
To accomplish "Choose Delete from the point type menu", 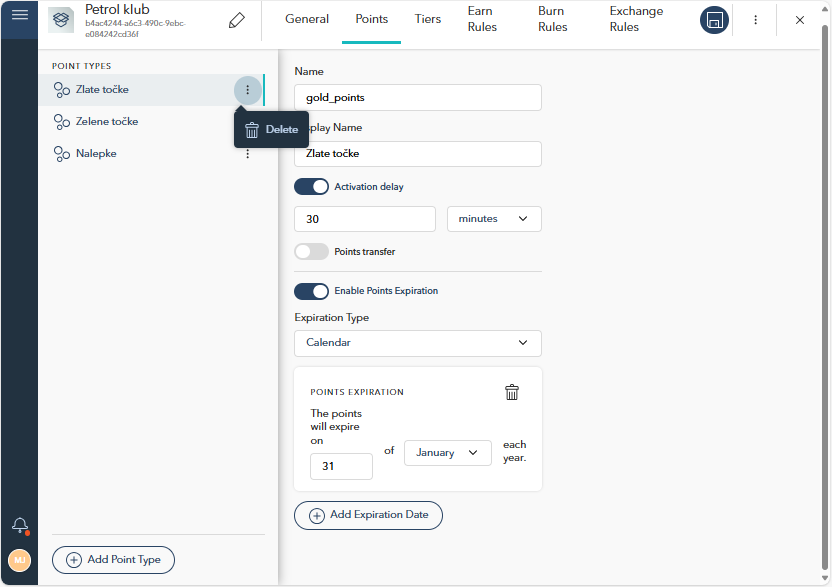I will [271, 130].
